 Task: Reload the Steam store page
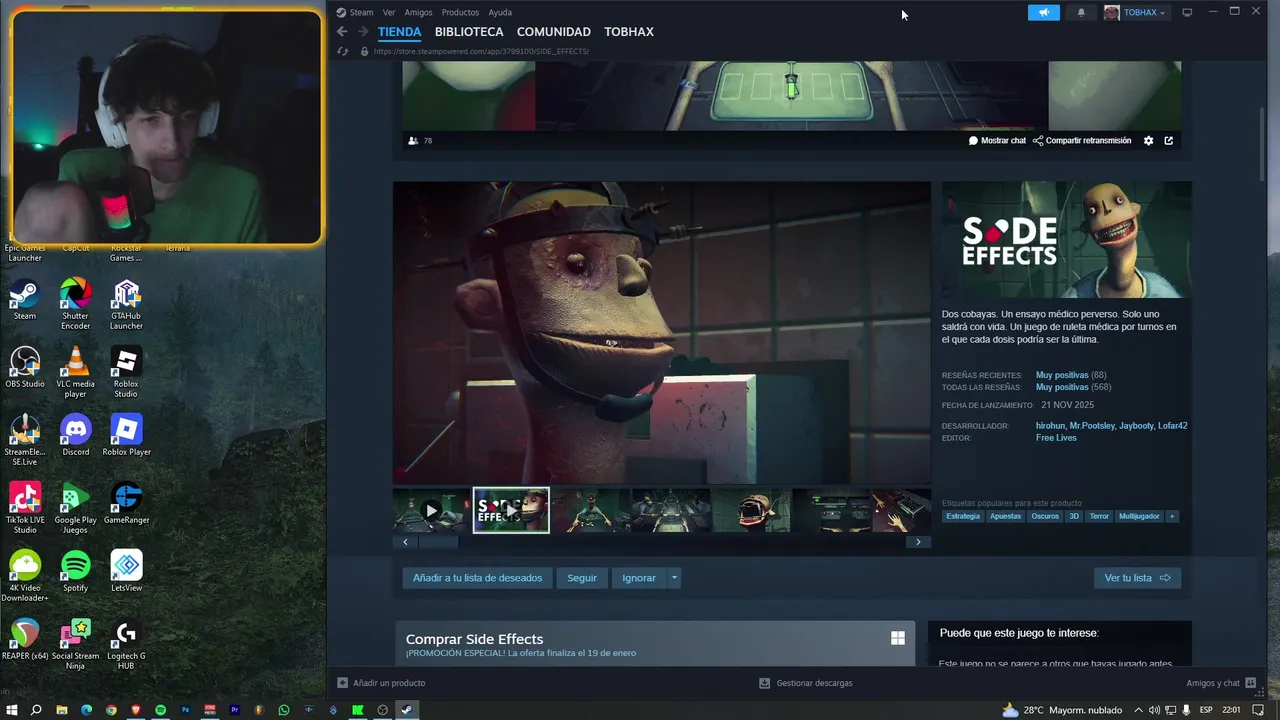(x=342, y=51)
